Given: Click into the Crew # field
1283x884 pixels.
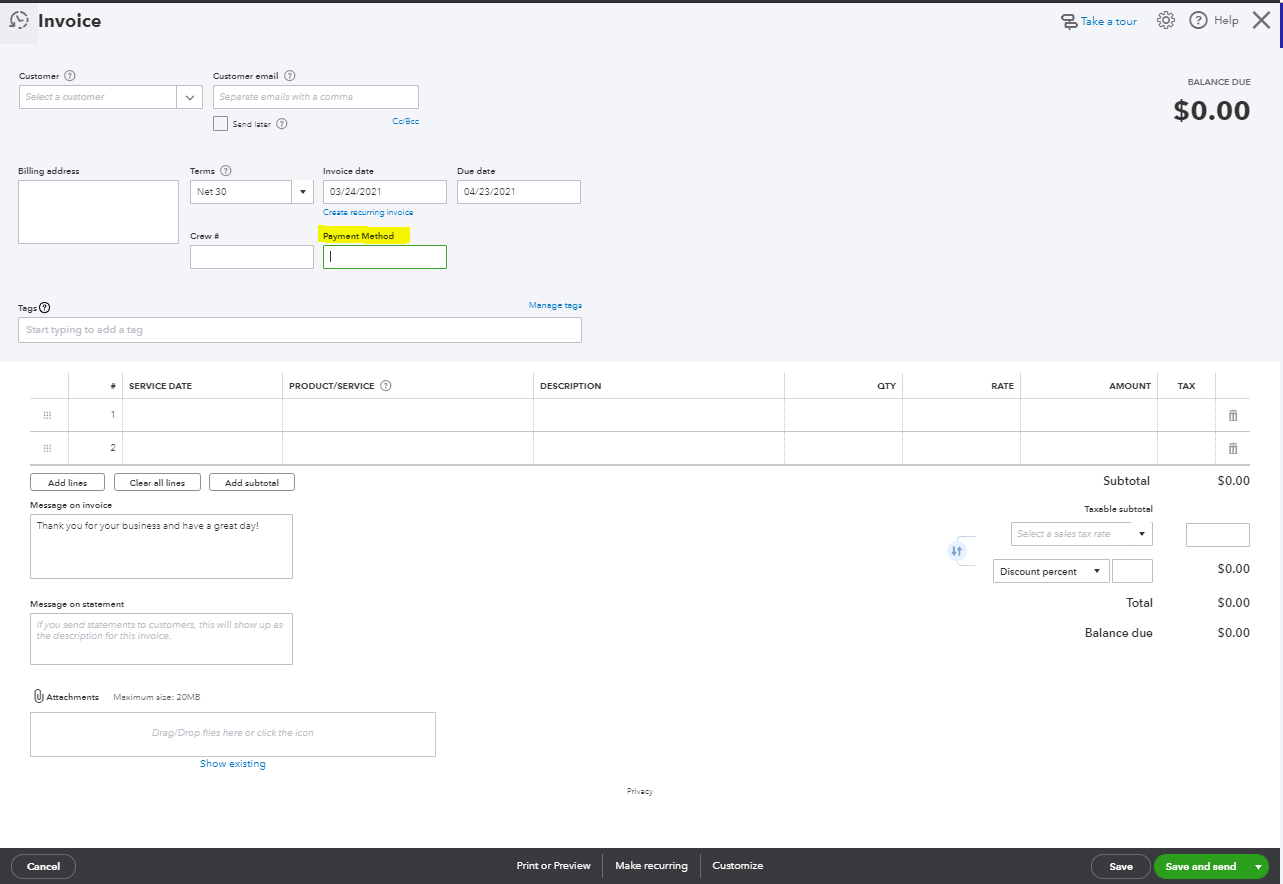Looking at the screenshot, I should pos(251,257).
